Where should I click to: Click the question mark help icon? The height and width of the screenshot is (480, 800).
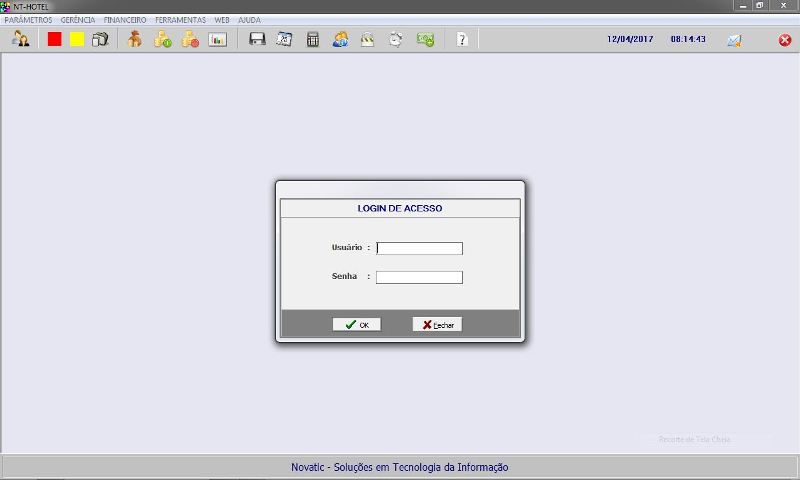461,40
